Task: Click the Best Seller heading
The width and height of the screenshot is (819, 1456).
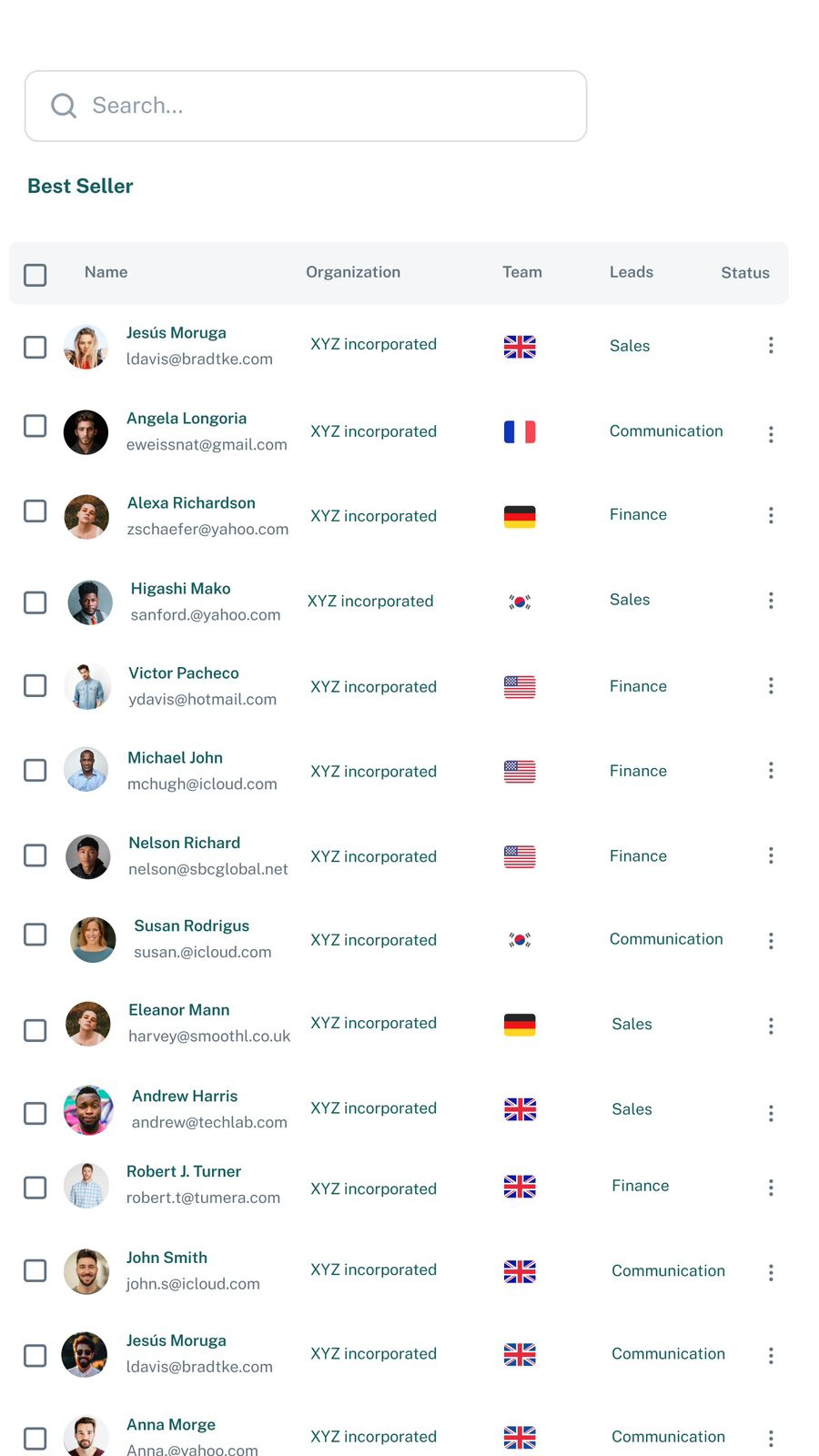Action: [x=80, y=187]
